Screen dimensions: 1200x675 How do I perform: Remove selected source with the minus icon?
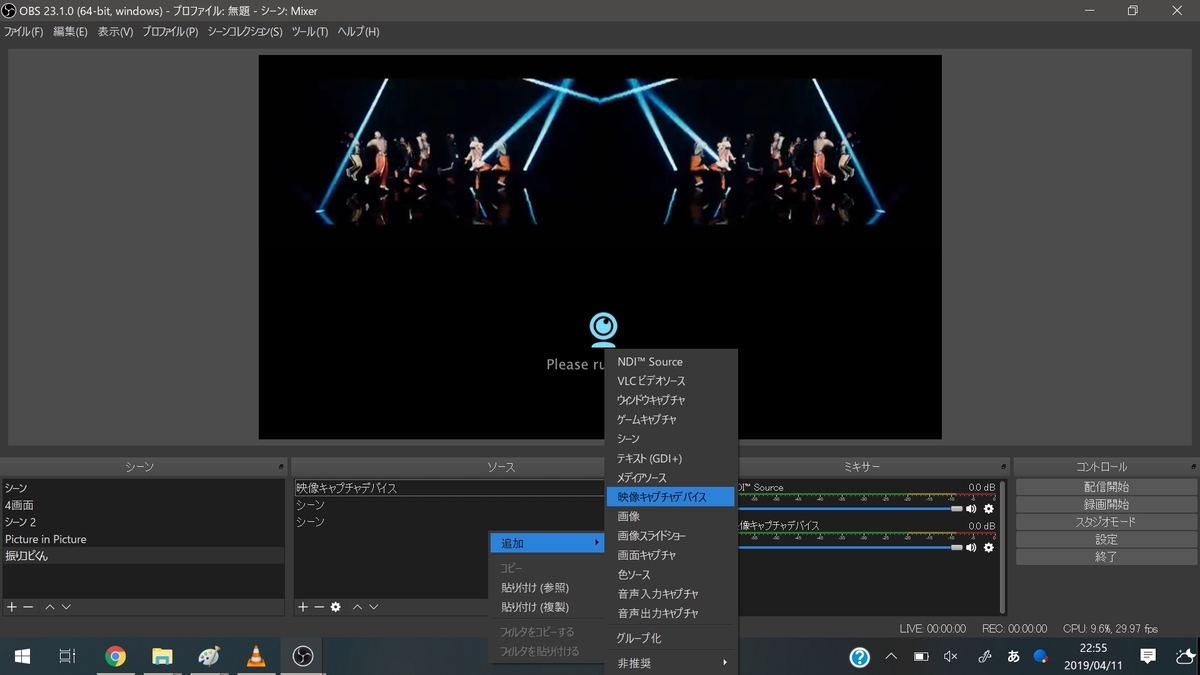point(319,607)
